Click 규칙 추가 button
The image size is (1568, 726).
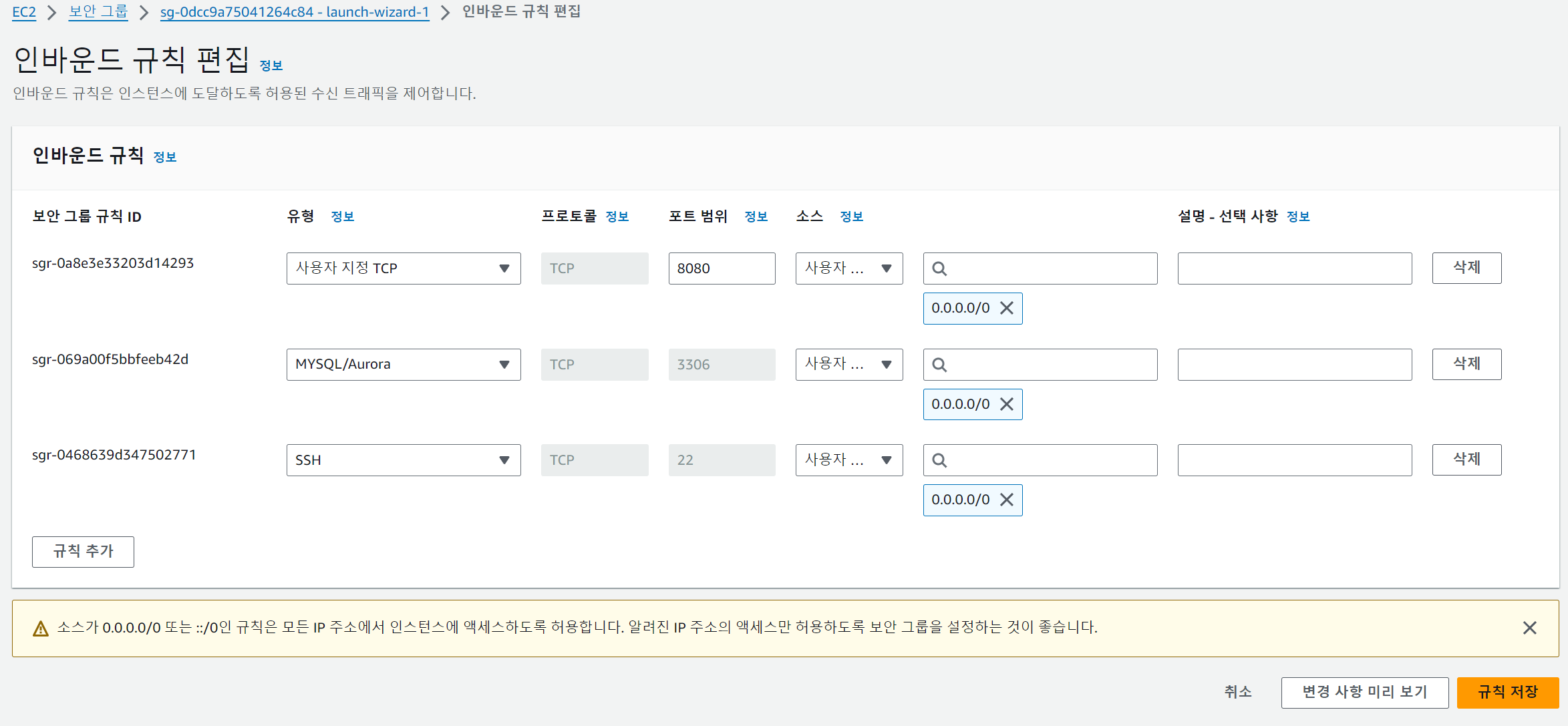tap(83, 552)
